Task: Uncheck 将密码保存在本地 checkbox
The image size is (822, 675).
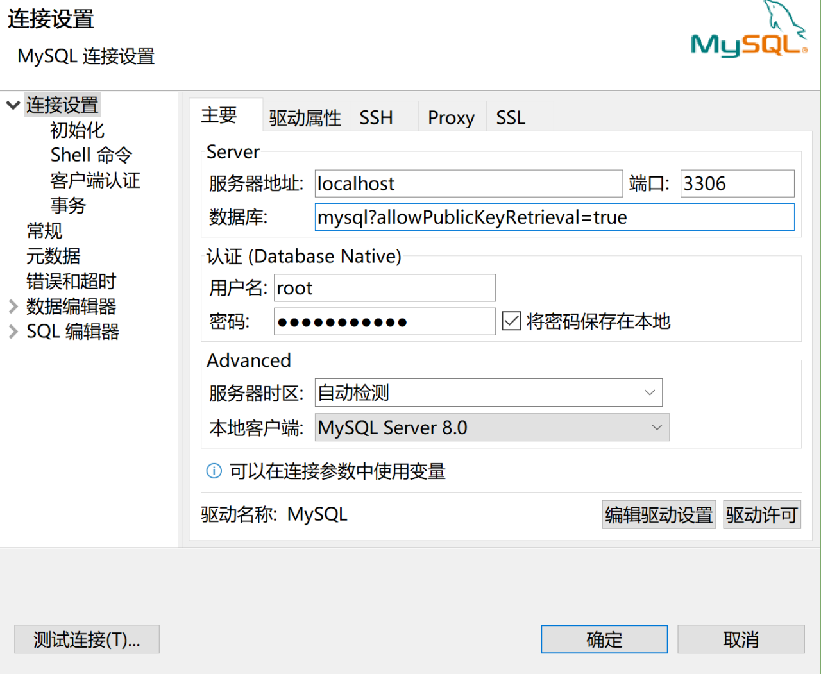Action: [513, 319]
